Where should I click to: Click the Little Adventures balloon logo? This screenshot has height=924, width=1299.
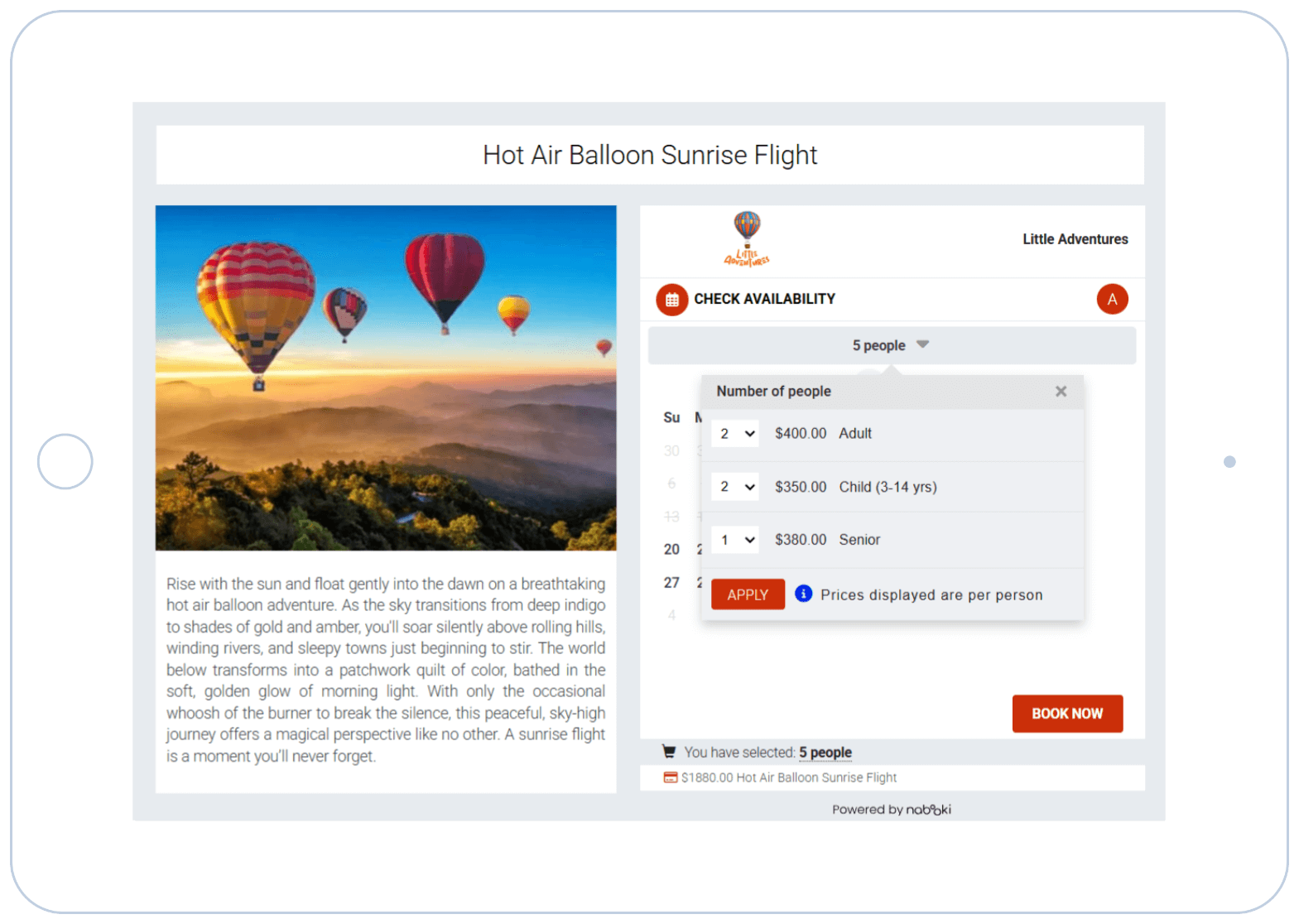[x=747, y=239]
